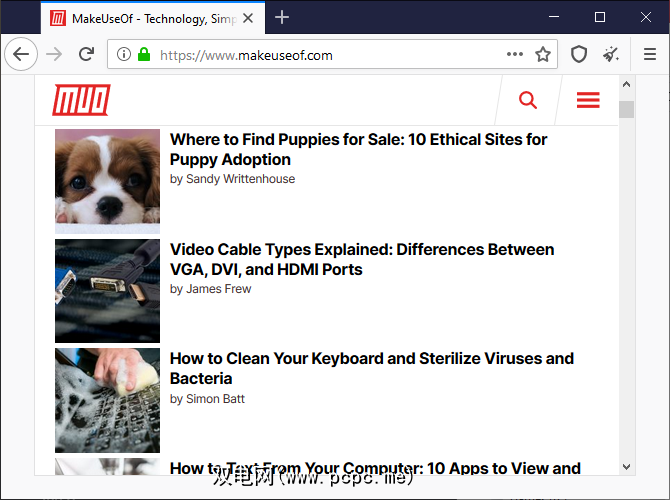The height and width of the screenshot is (500, 670).
Task: Click the makeuseof.com address bar
Action: (332, 54)
